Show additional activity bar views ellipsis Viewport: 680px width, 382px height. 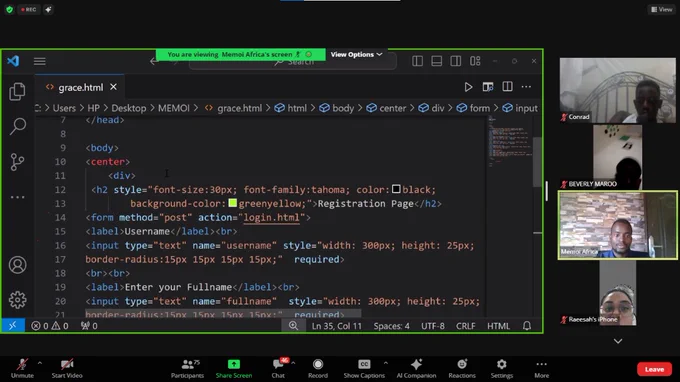click(x=17, y=197)
